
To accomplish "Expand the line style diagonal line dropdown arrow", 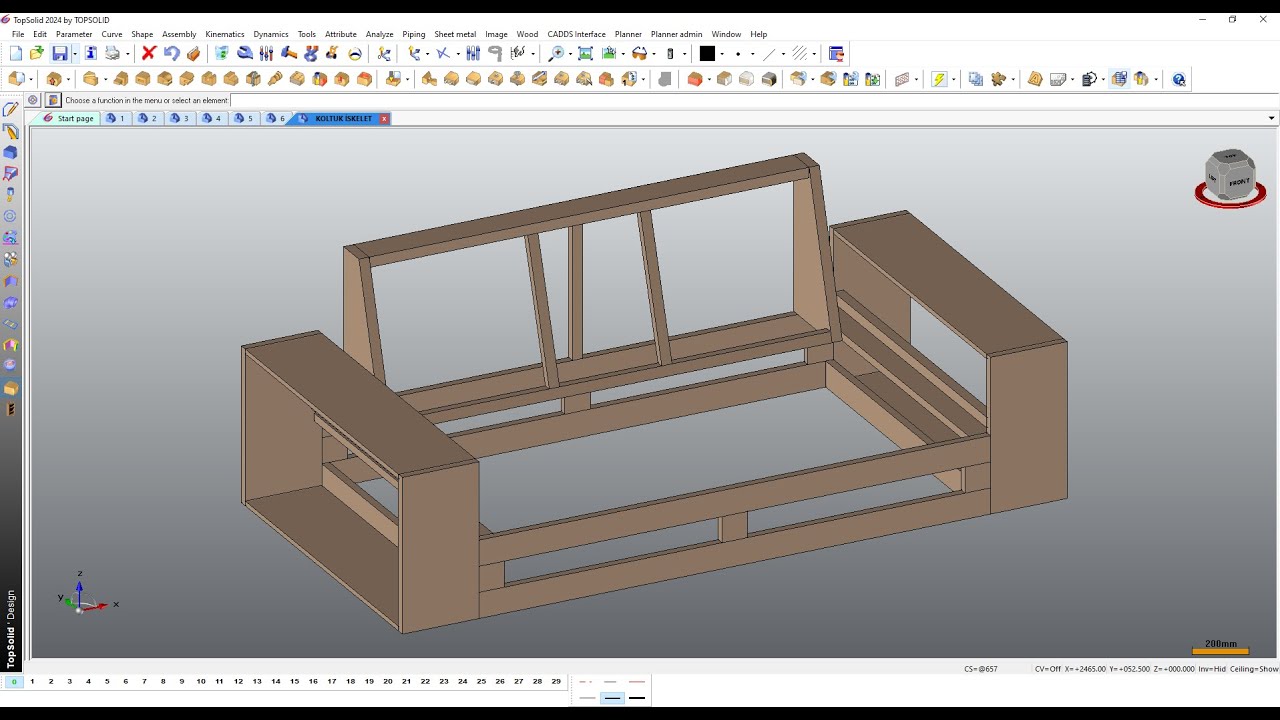I will 783,54.
